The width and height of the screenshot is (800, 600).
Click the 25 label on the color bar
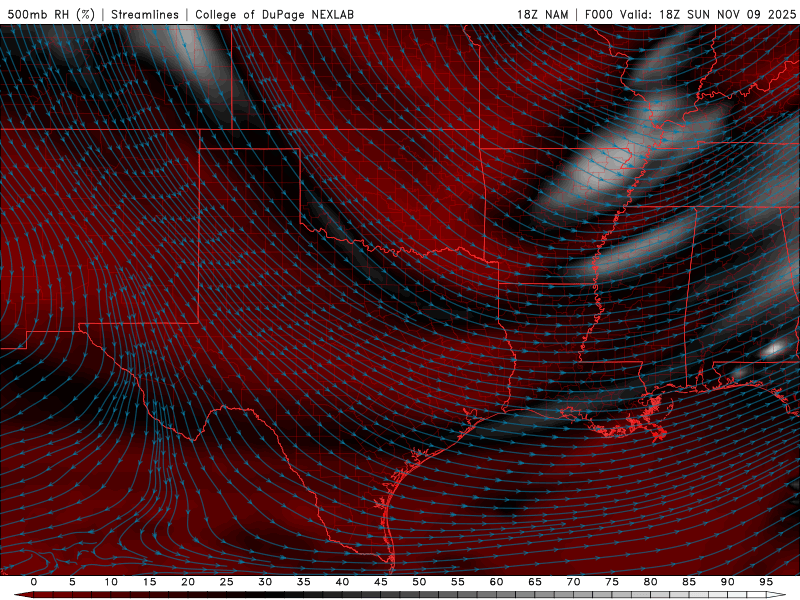pyautogui.click(x=227, y=582)
